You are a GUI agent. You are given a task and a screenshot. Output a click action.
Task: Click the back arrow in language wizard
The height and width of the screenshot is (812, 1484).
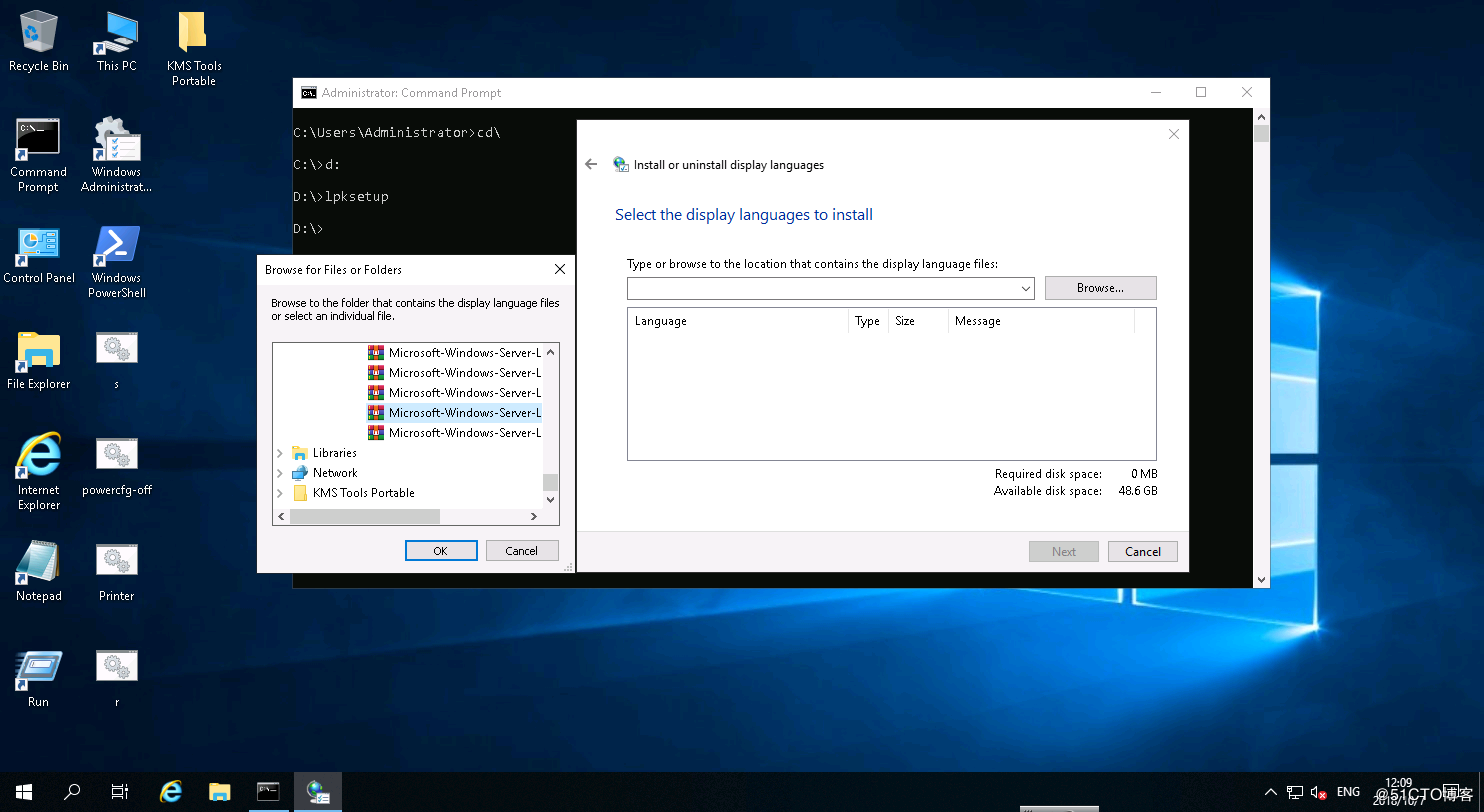[x=591, y=165]
